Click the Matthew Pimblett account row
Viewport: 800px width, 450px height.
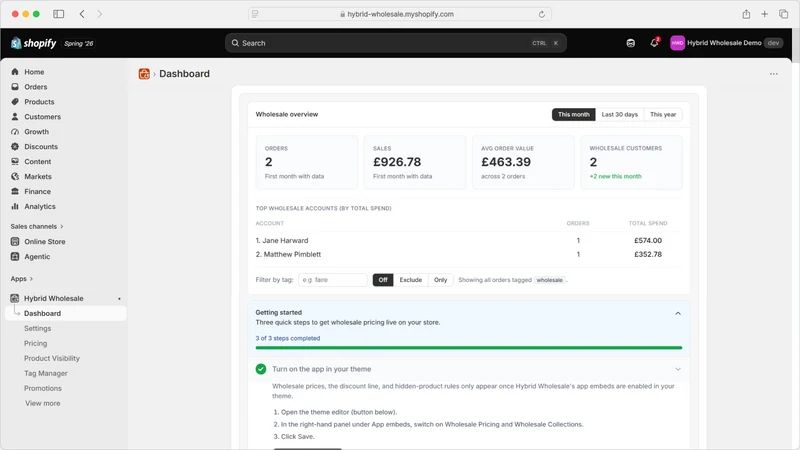click(468, 254)
